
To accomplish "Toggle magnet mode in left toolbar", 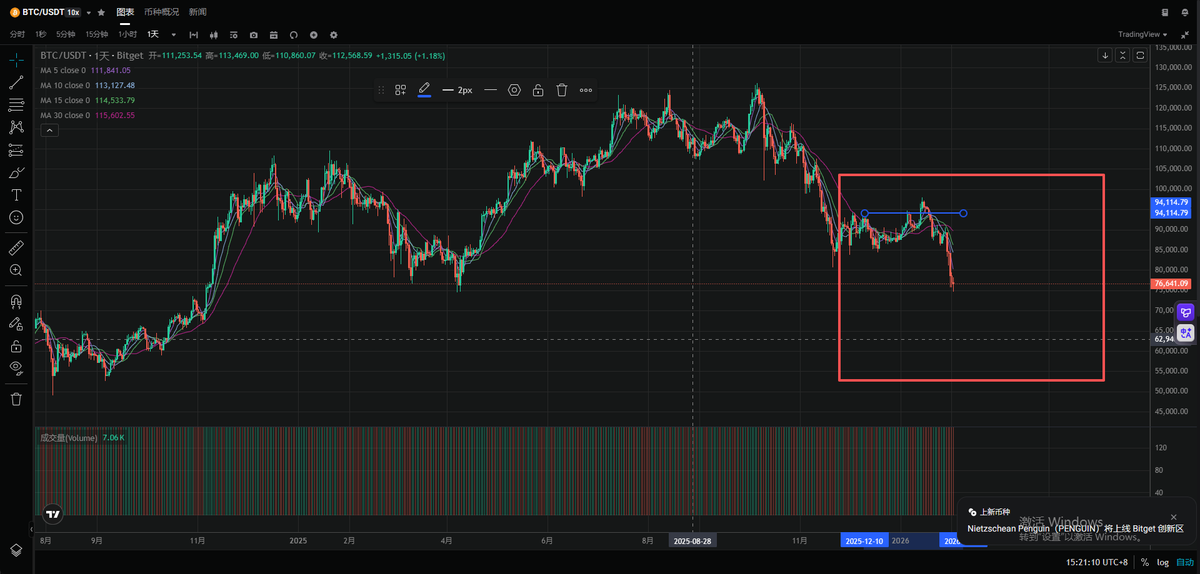I will pyautogui.click(x=16, y=300).
